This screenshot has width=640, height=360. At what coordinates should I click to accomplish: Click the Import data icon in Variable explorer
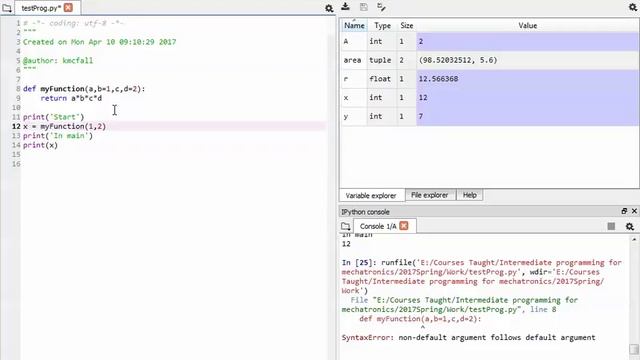346,7
